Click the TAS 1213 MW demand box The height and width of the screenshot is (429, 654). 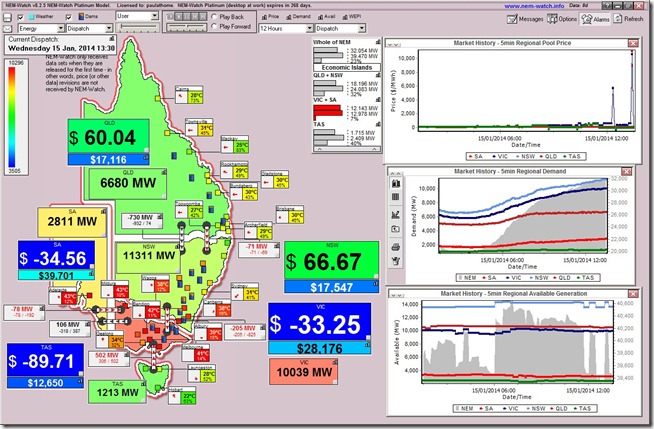(117, 391)
